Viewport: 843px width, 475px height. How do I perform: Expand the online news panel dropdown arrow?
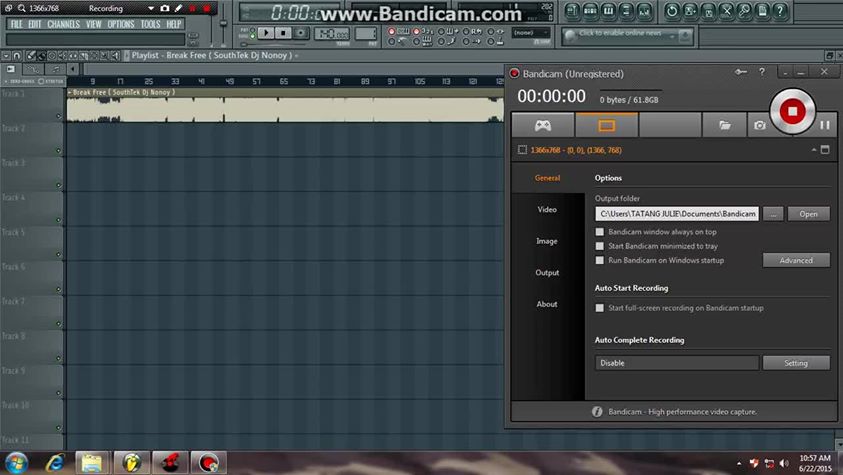(672, 37)
